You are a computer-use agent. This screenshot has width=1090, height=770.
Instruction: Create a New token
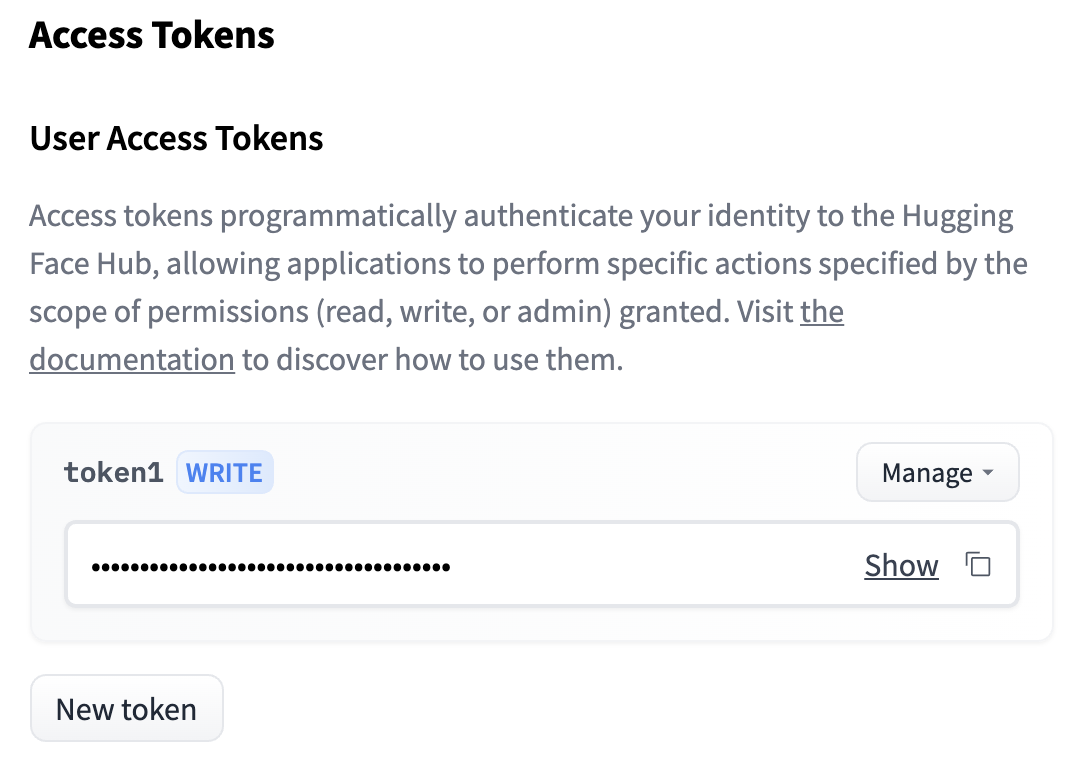(x=127, y=709)
